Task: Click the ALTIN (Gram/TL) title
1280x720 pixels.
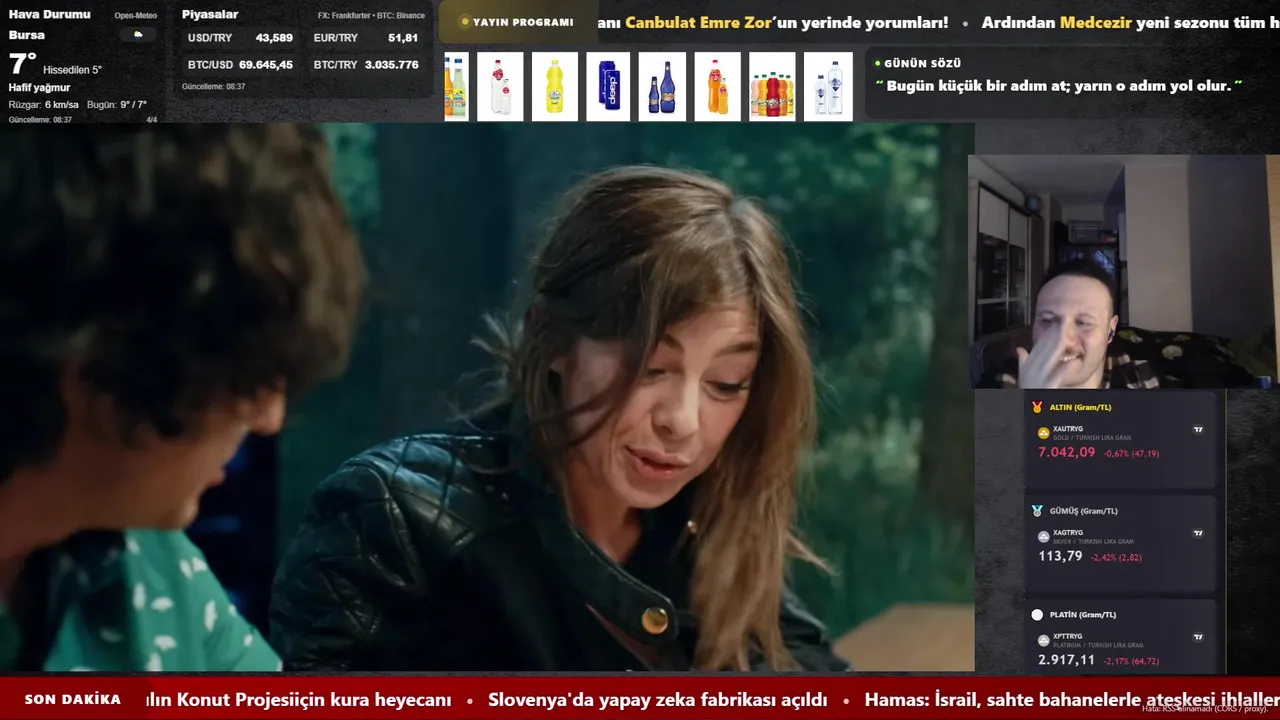Action: click(1080, 407)
